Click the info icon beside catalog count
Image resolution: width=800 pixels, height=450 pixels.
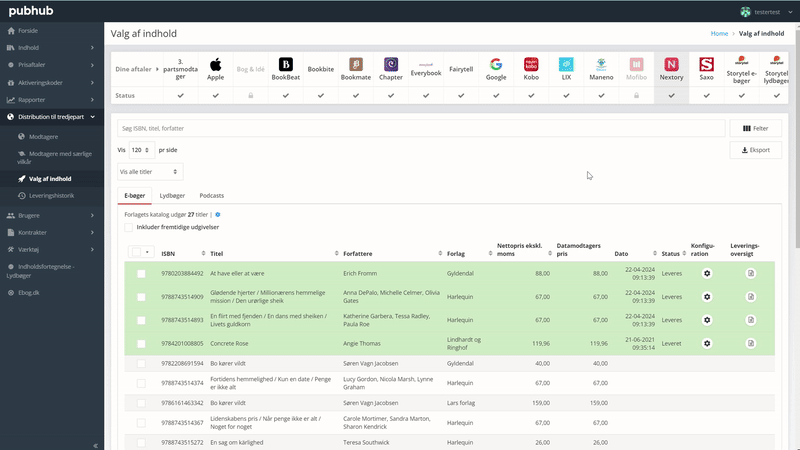tap(218, 214)
